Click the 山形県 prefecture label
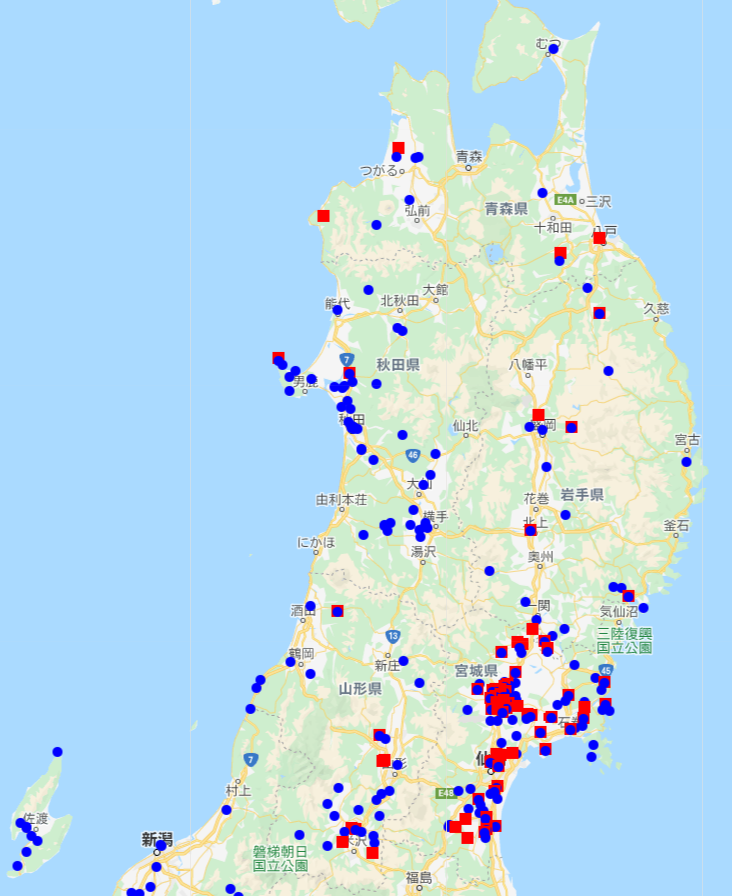Image resolution: width=732 pixels, height=896 pixels. tap(360, 689)
